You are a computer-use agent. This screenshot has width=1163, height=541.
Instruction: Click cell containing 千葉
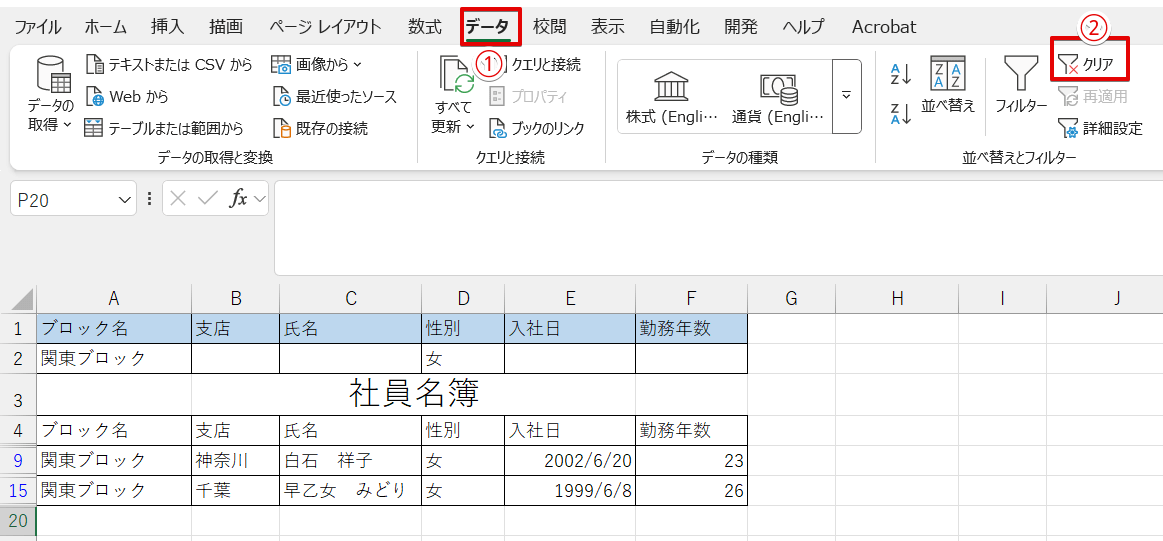236,491
